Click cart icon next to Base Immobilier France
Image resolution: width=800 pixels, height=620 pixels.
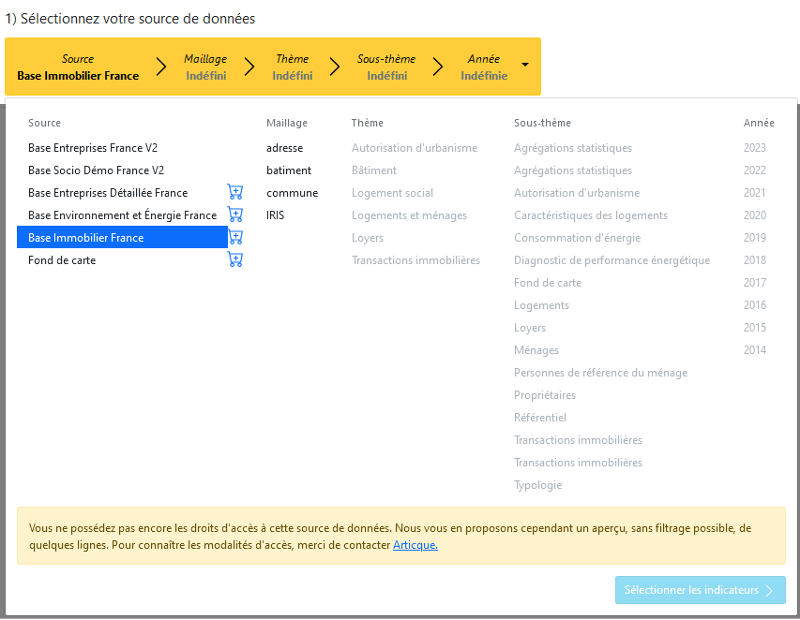(x=235, y=237)
